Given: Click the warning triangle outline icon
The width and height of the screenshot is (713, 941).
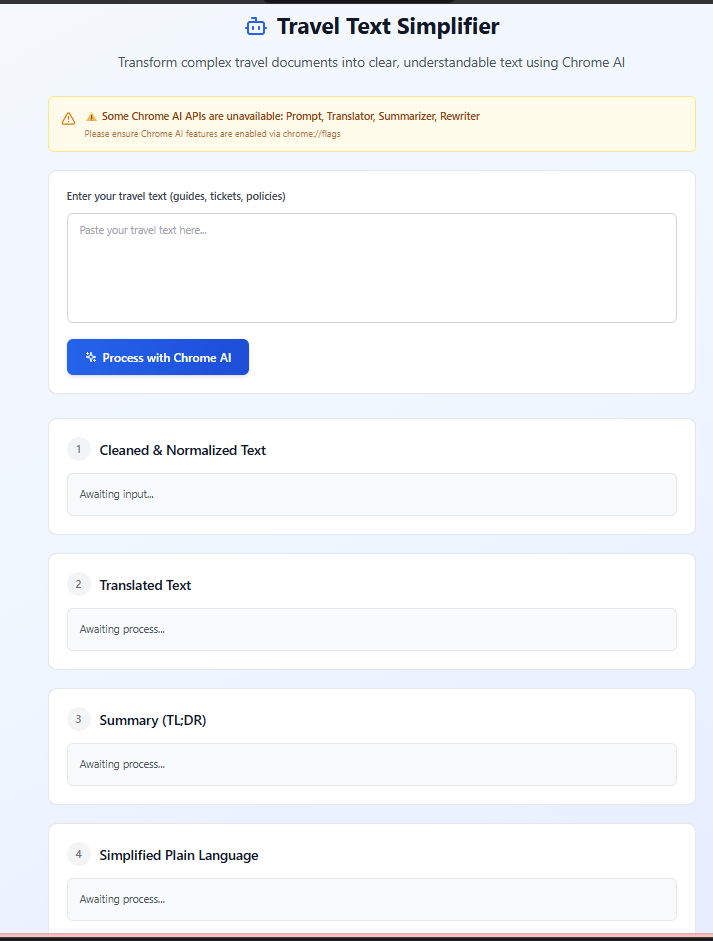Looking at the screenshot, I should point(68,118).
